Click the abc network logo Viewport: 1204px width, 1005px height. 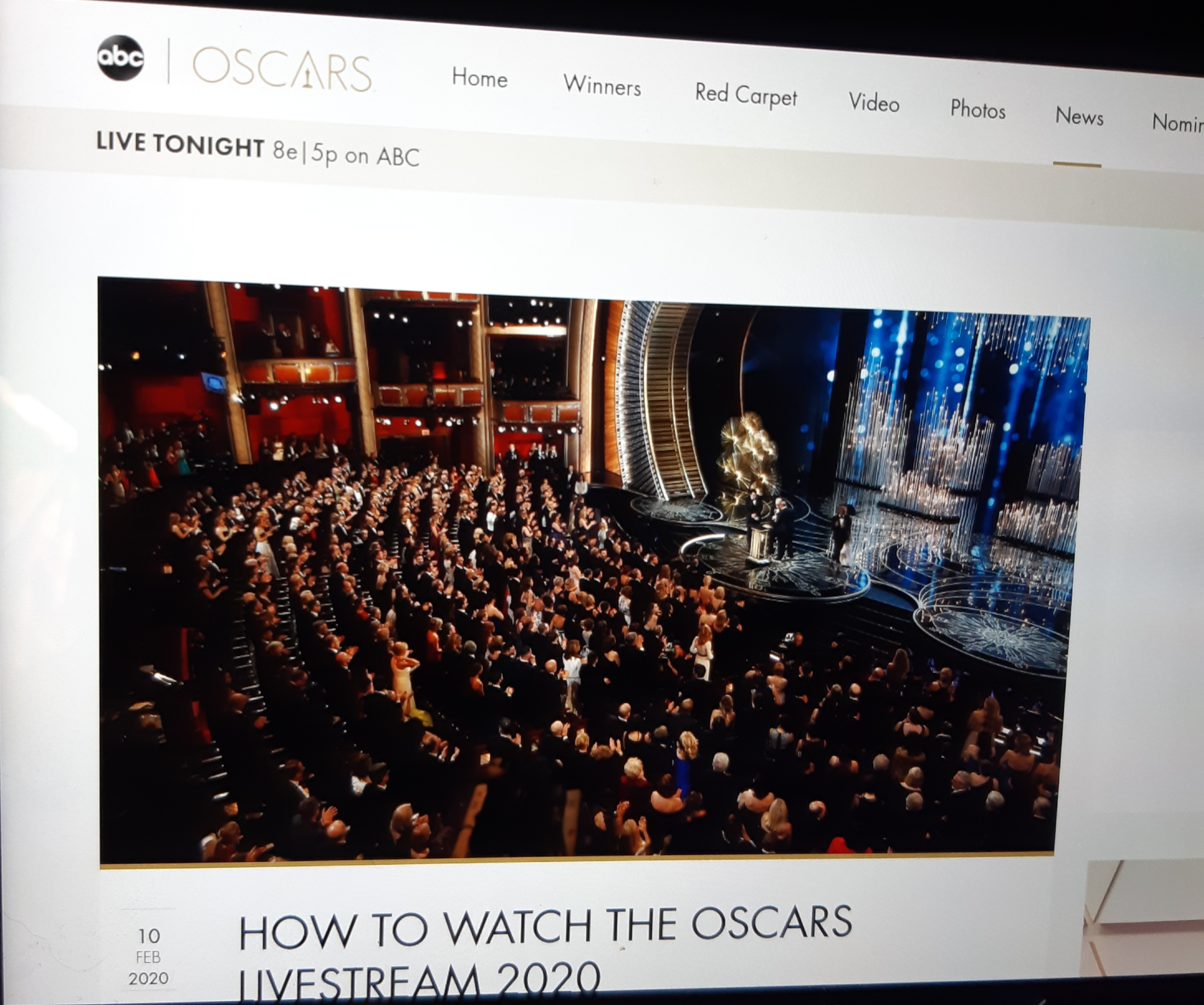[120, 58]
